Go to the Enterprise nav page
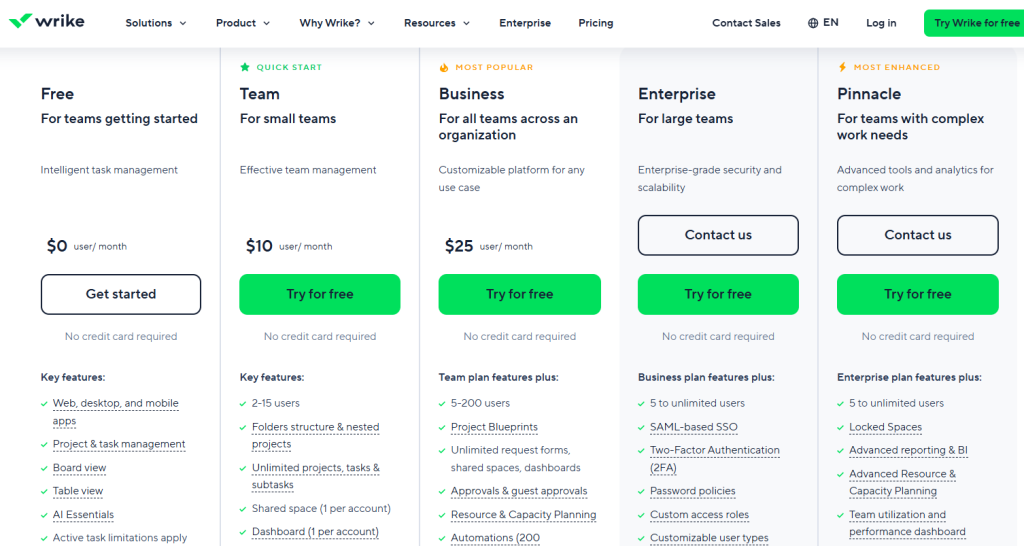 (x=525, y=23)
